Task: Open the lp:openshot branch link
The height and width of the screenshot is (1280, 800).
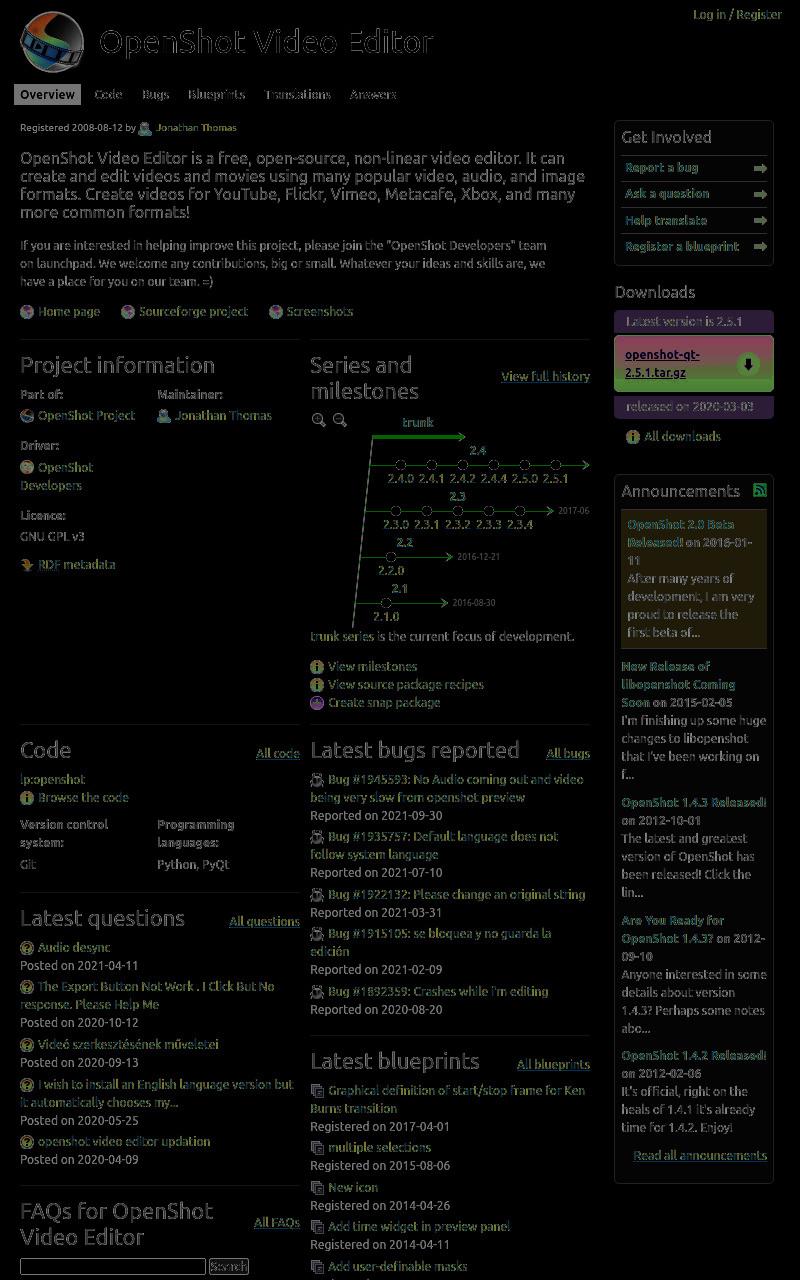Action: [x=53, y=780]
